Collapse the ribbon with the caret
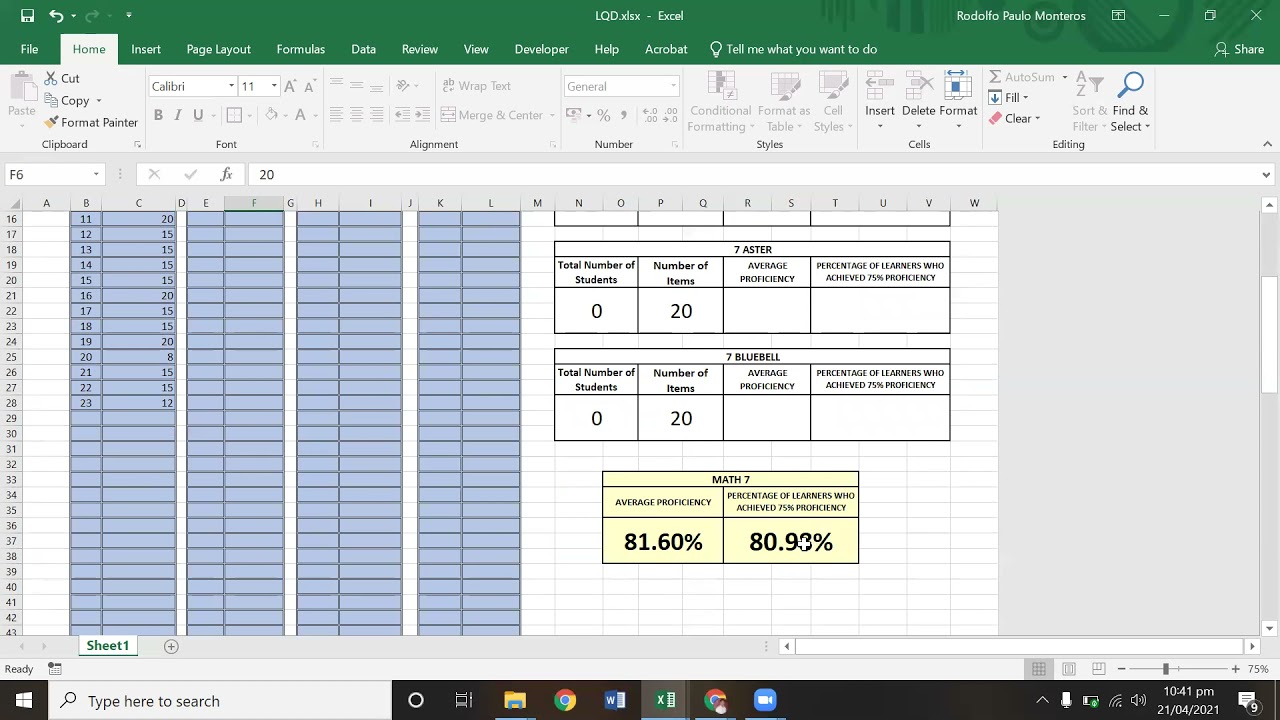 1267,144
